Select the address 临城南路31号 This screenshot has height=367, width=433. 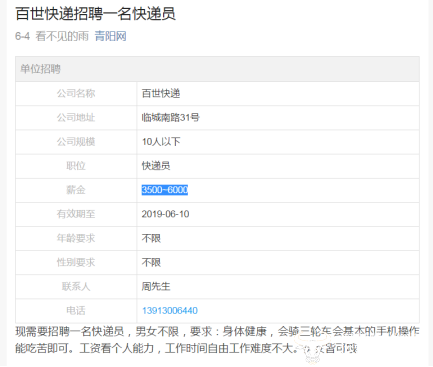pyautogui.click(x=170, y=117)
